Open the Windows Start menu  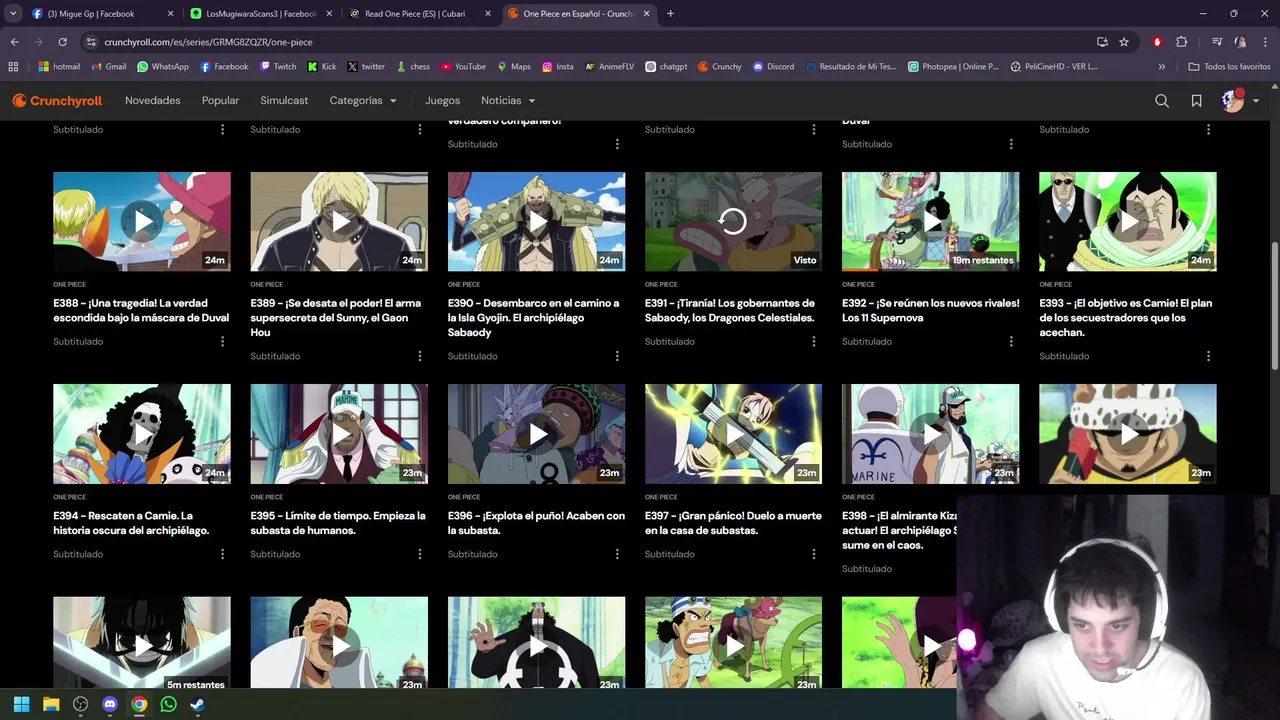click(x=21, y=704)
